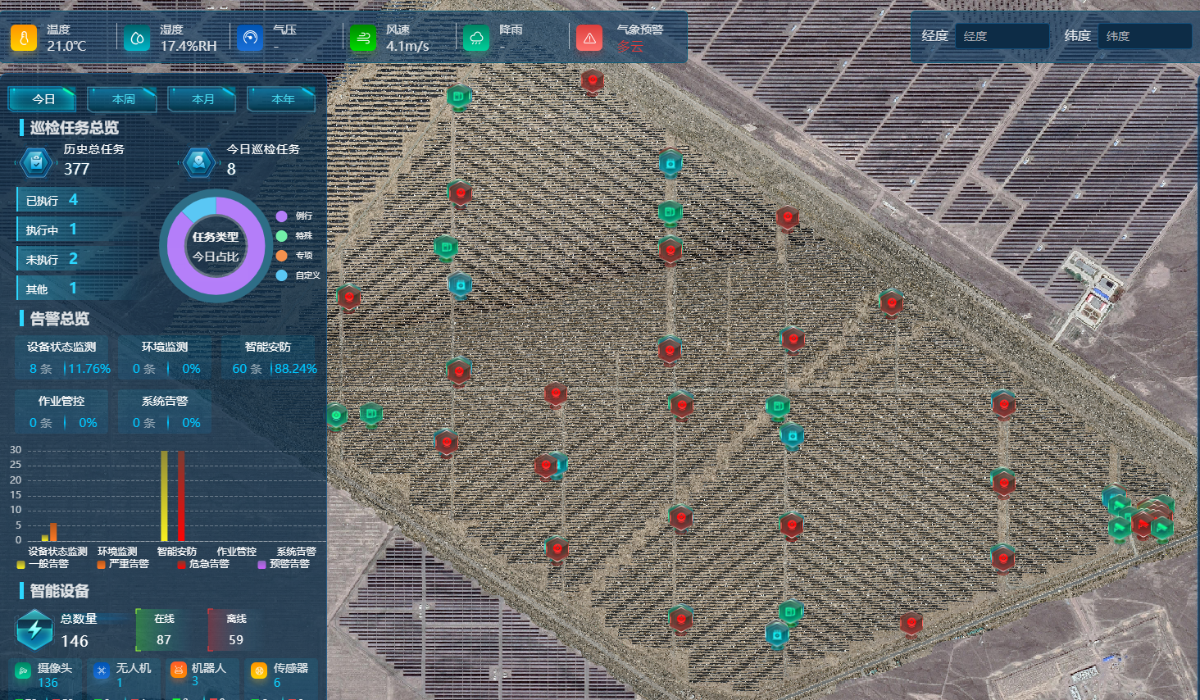Click the 历史总任务 clipboard icon
This screenshot has height=700, width=1200.
pos(37,161)
